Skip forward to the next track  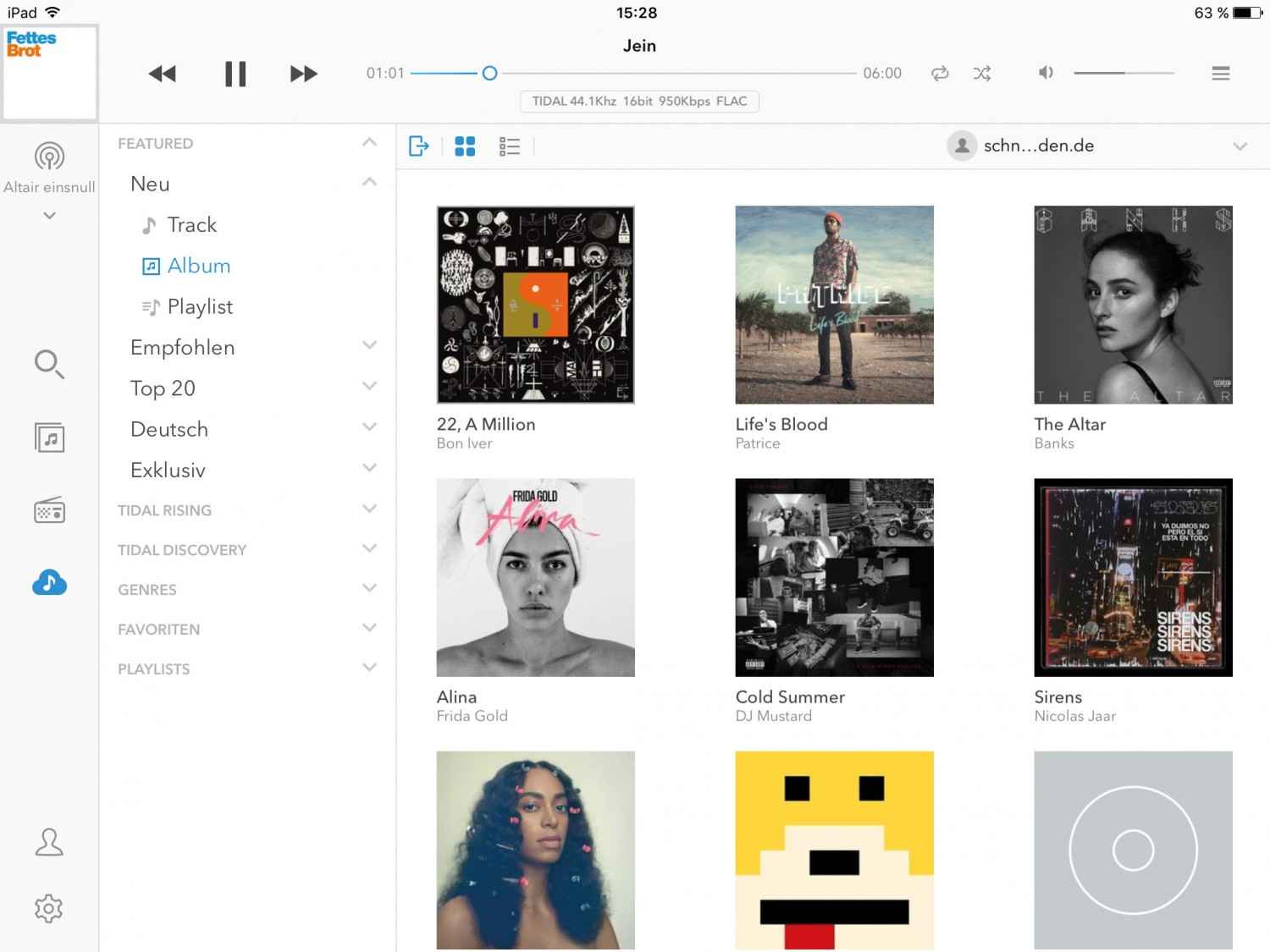(303, 74)
